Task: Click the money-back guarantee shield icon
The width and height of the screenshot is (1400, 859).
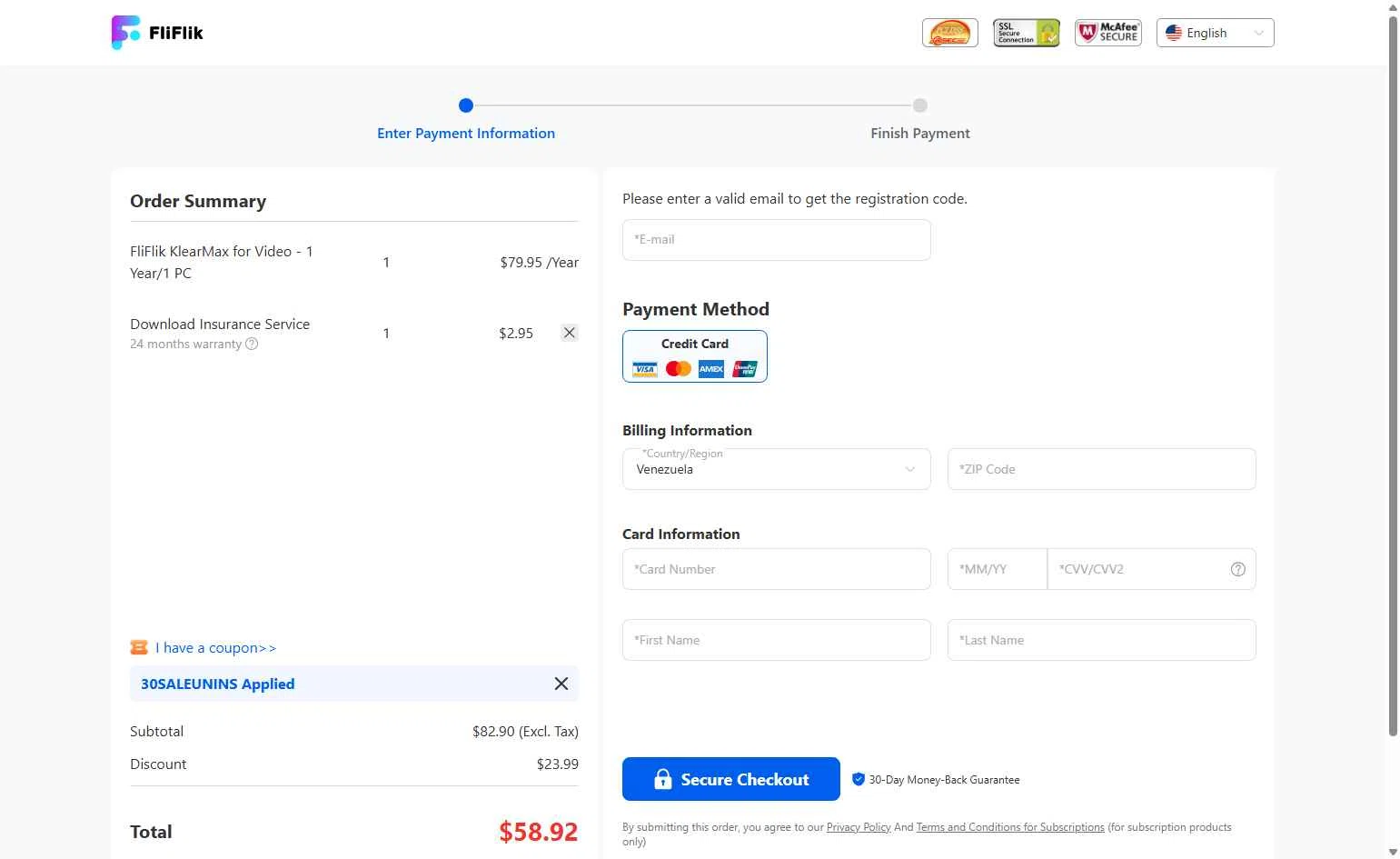Action: 859,779
